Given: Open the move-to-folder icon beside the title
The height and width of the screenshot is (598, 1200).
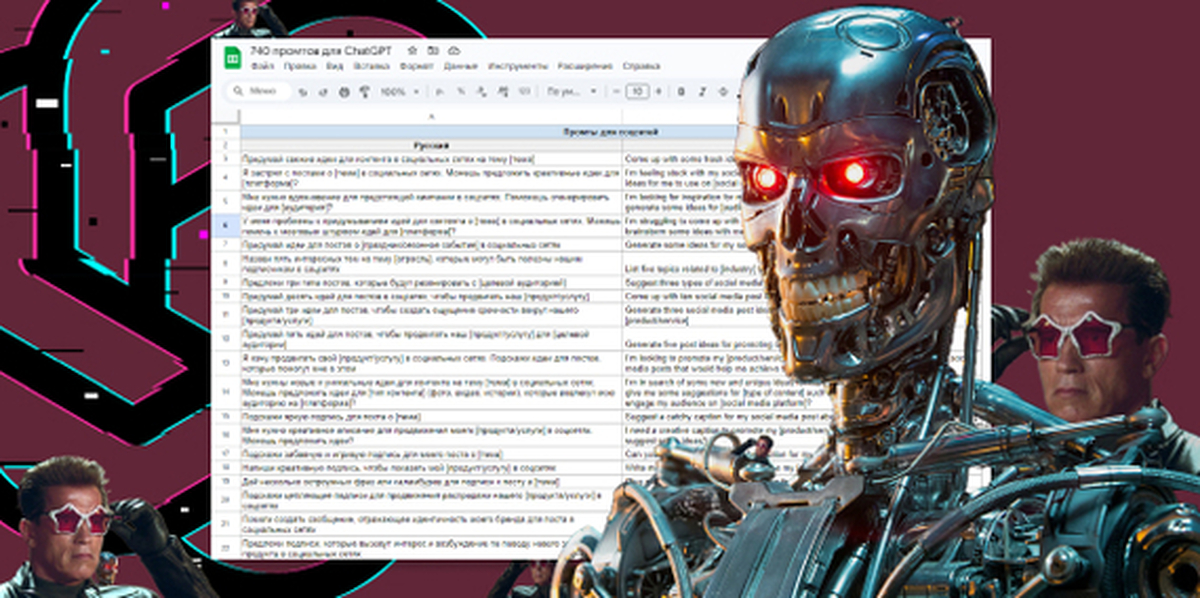Looking at the screenshot, I should 433,50.
